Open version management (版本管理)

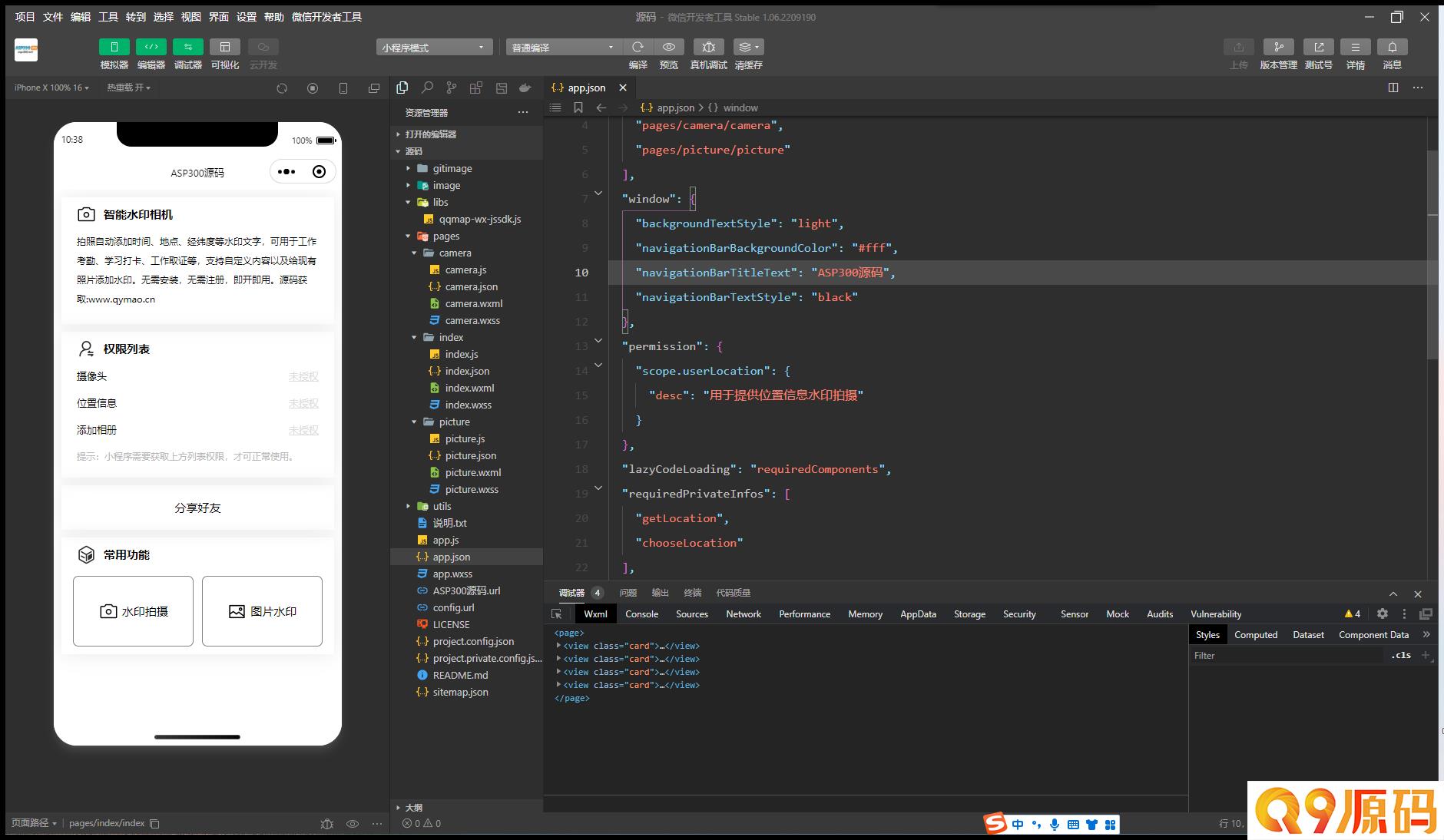(1278, 47)
